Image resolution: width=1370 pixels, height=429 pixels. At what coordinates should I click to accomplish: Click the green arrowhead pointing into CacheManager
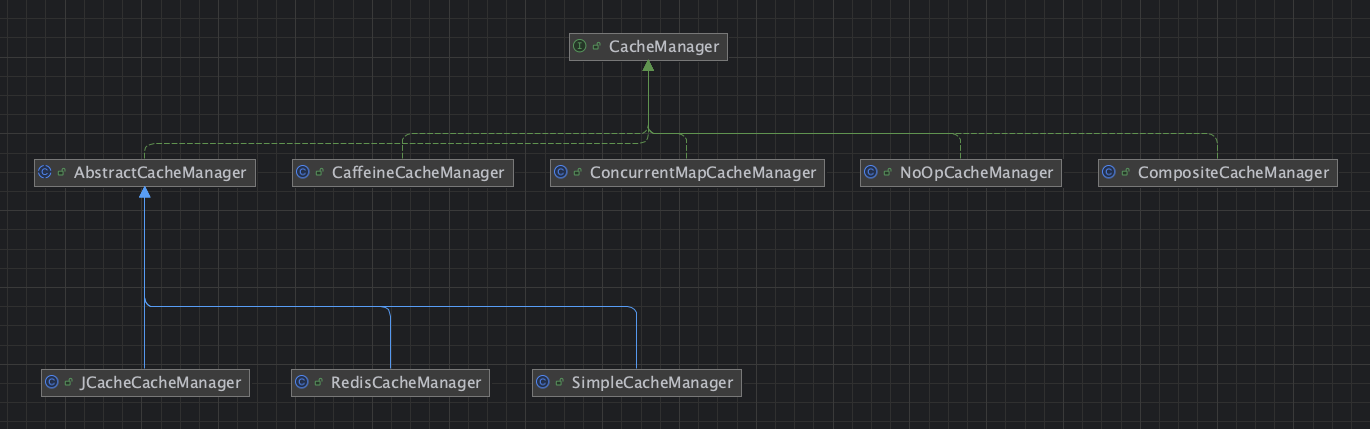coord(648,67)
